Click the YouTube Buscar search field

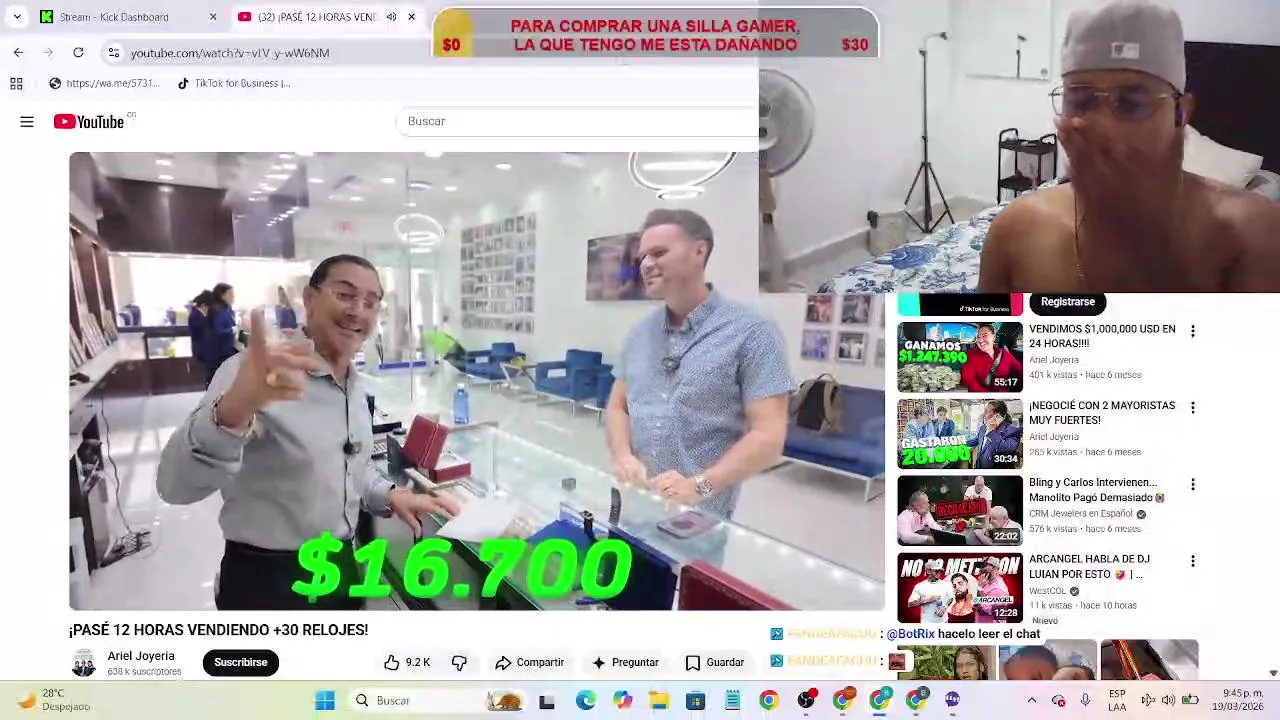tap(578, 121)
